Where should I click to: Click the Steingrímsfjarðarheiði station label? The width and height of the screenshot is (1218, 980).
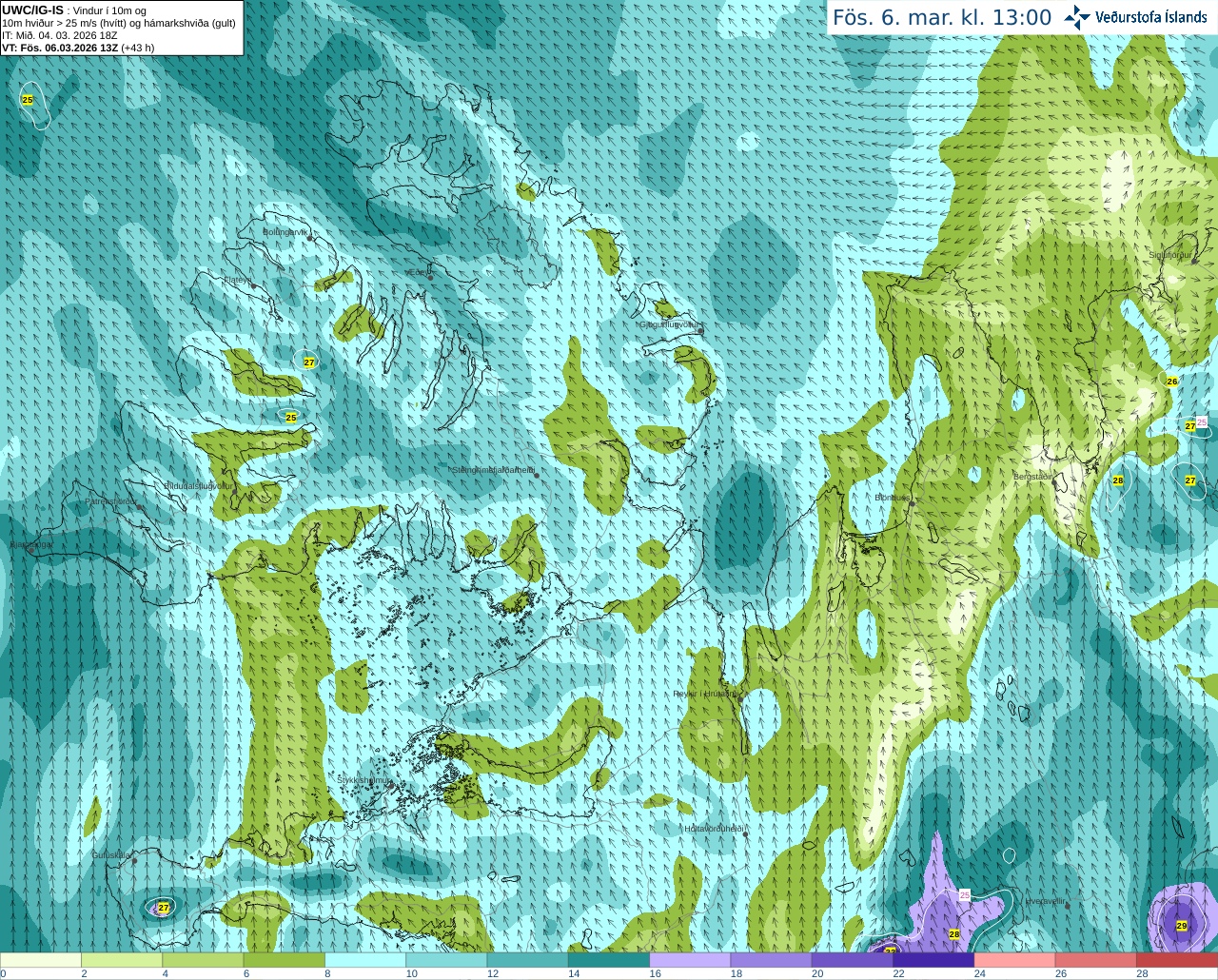click(x=493, y=470)
